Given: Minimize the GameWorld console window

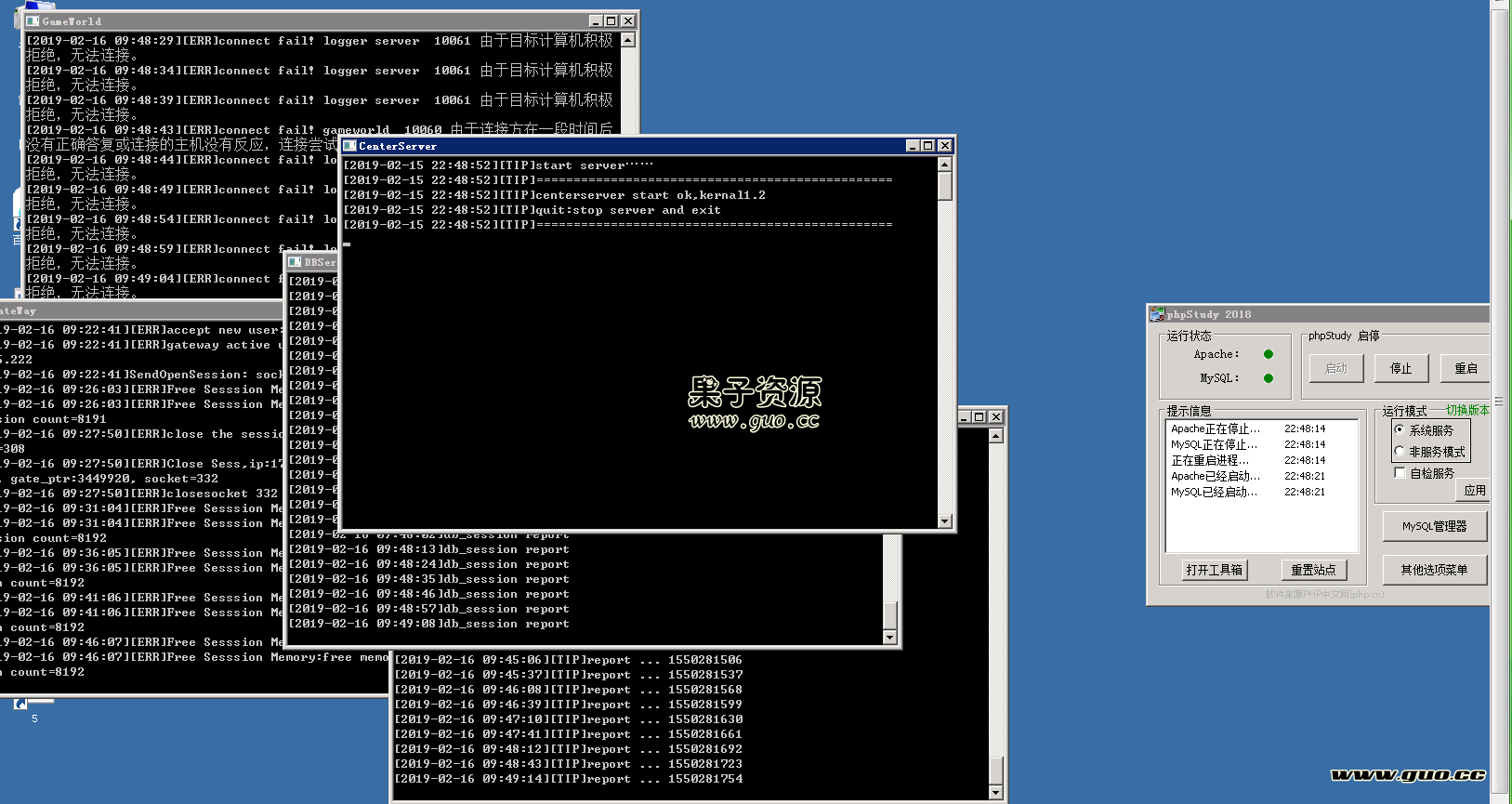Looking at the screenshot, I should [x=596, y=20].
